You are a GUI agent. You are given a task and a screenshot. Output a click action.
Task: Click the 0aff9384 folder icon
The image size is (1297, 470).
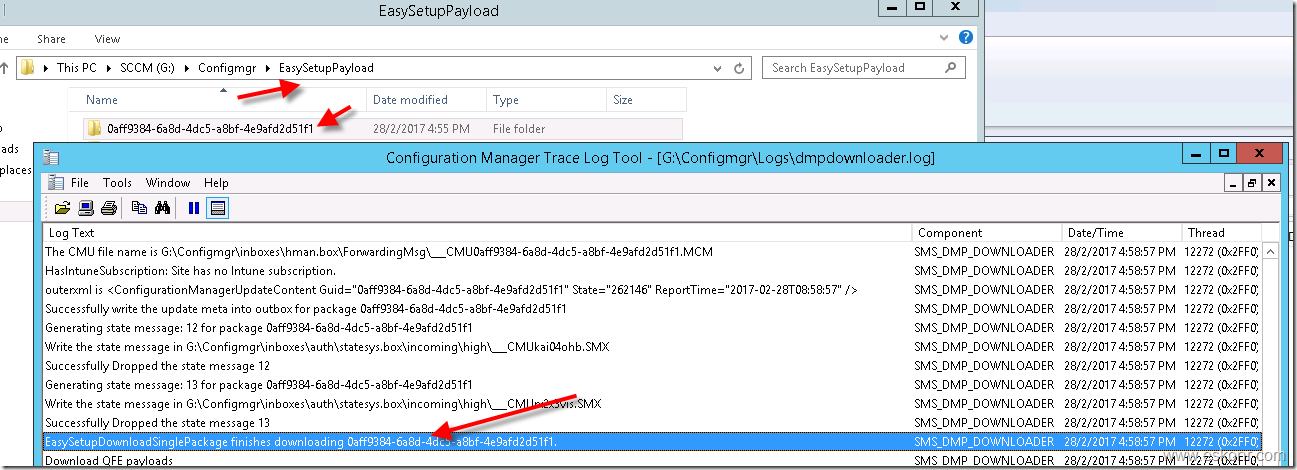point(95,128)
